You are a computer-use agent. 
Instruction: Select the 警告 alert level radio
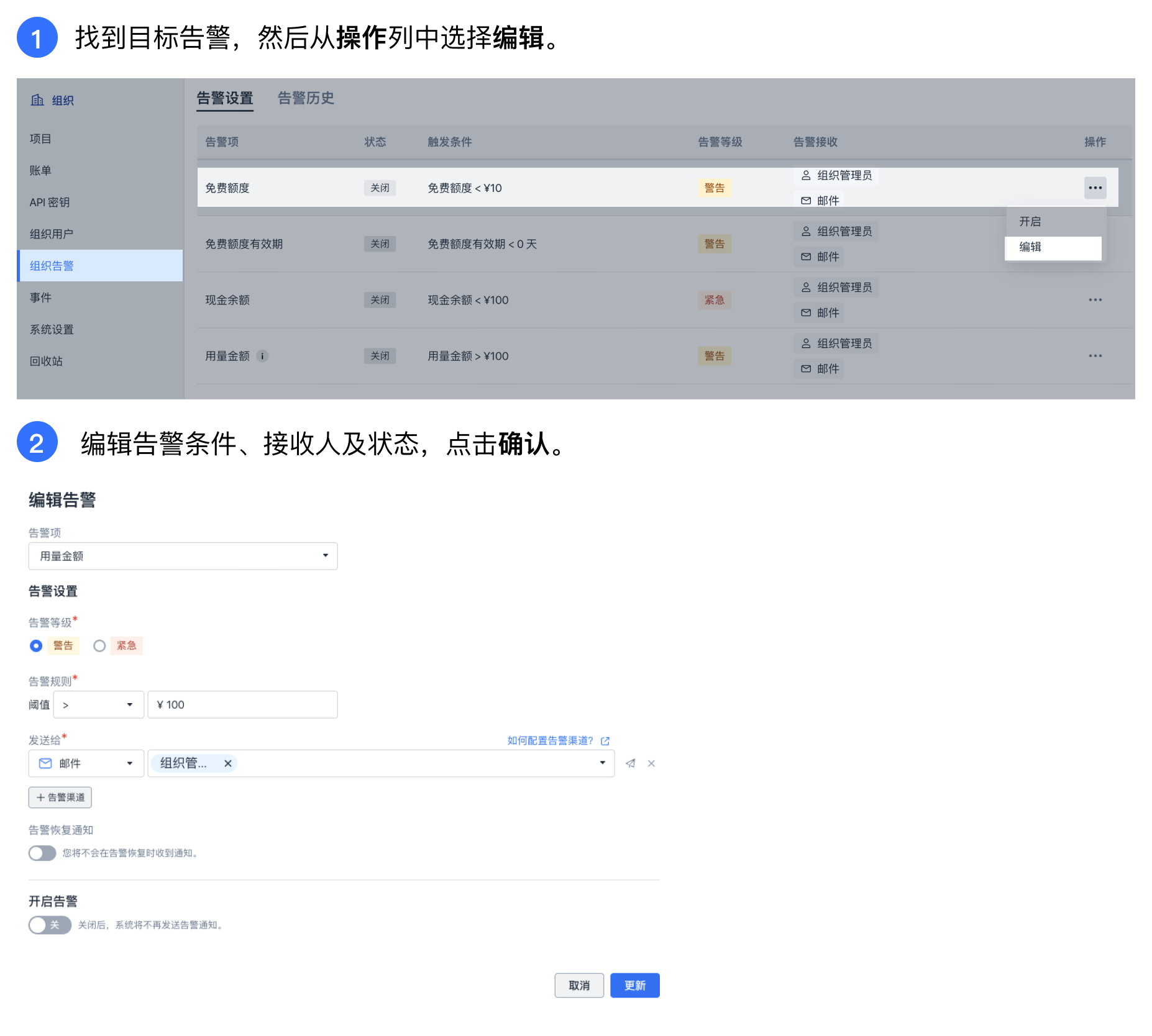pos(36,646)
